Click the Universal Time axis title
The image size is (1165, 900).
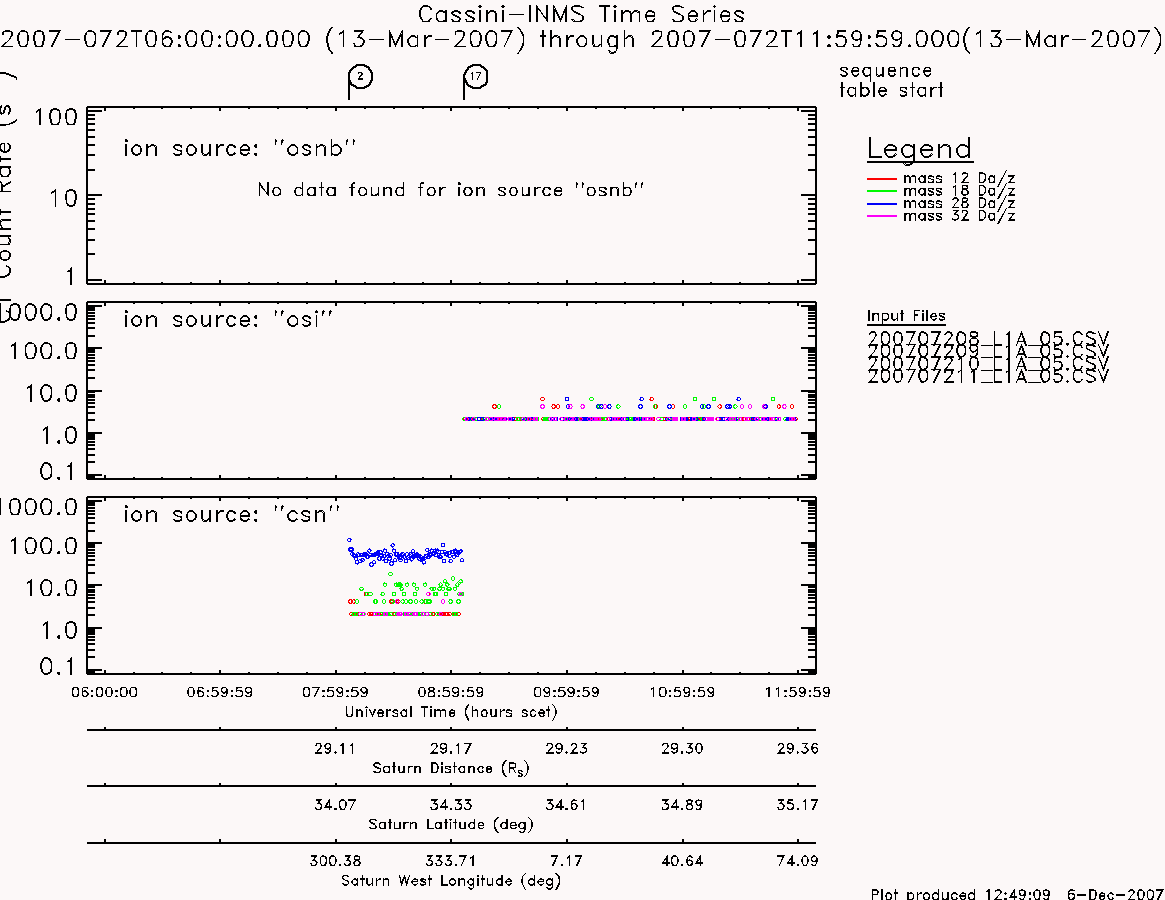451,712
